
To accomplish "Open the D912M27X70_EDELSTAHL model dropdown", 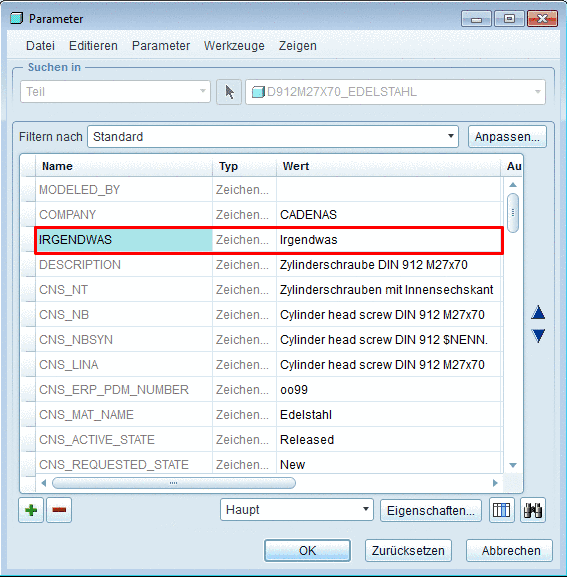I will tap(396, 92).
